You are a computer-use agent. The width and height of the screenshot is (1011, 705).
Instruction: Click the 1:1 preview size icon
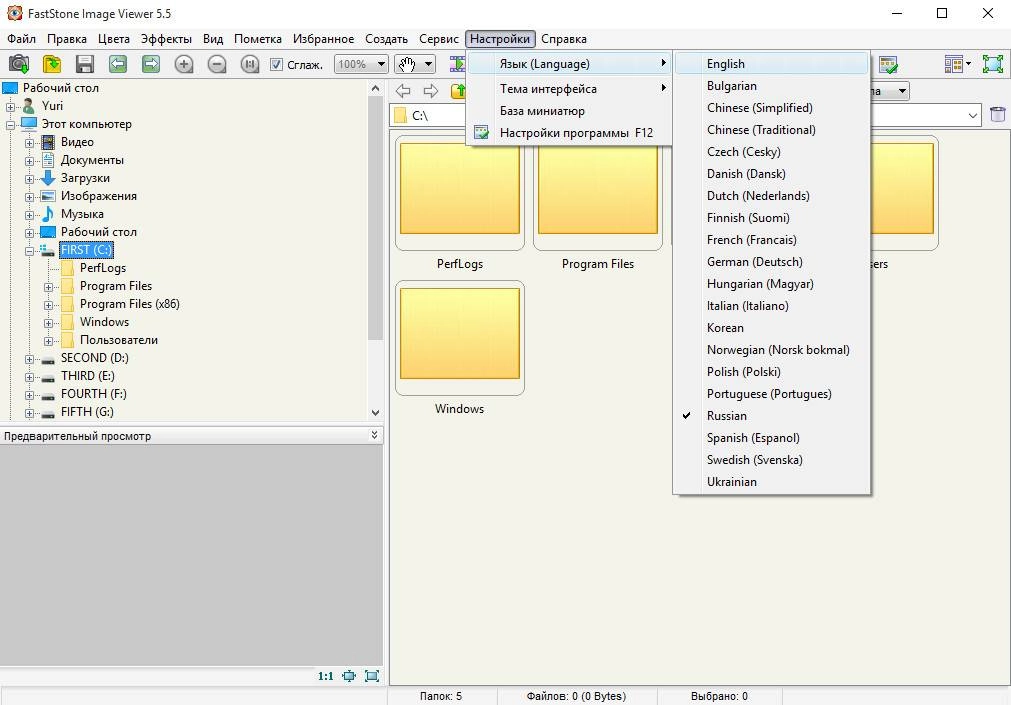pos(326,676)
